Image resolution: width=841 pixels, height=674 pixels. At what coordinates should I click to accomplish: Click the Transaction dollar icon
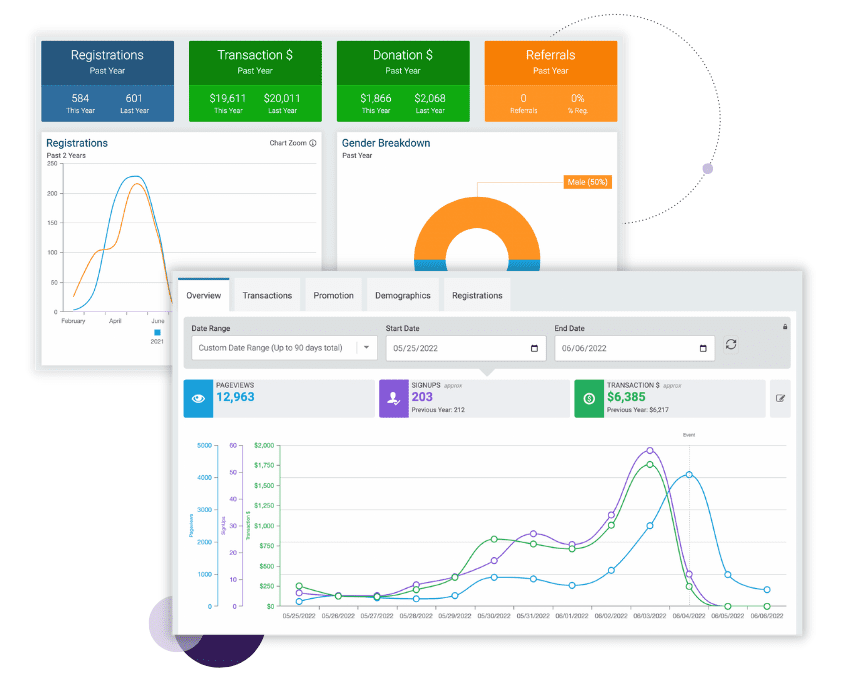[x=589, y=398]
